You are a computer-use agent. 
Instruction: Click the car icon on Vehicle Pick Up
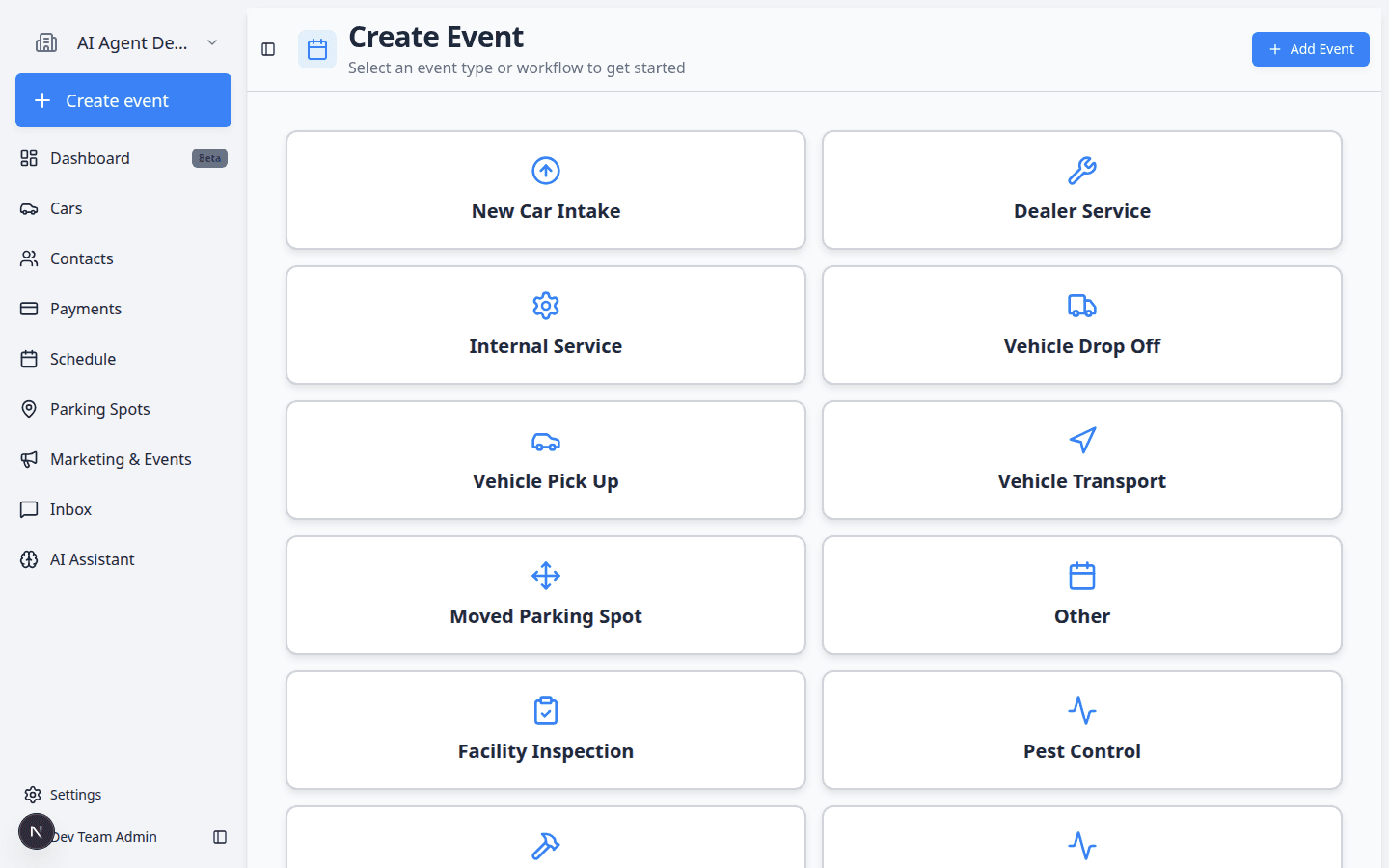pyautogui.click(x=546, y=441)
